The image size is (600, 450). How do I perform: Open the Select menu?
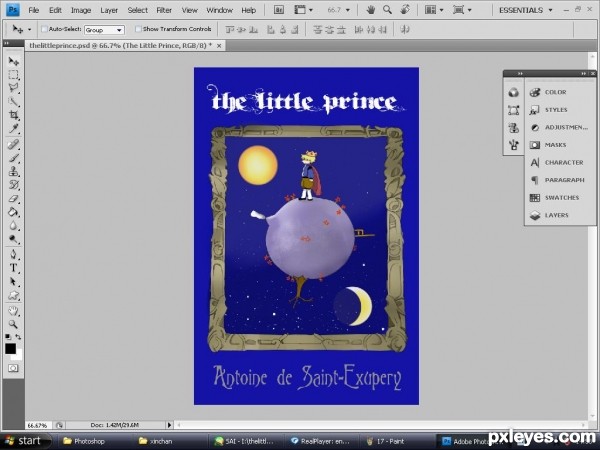(x=137, y=10)
